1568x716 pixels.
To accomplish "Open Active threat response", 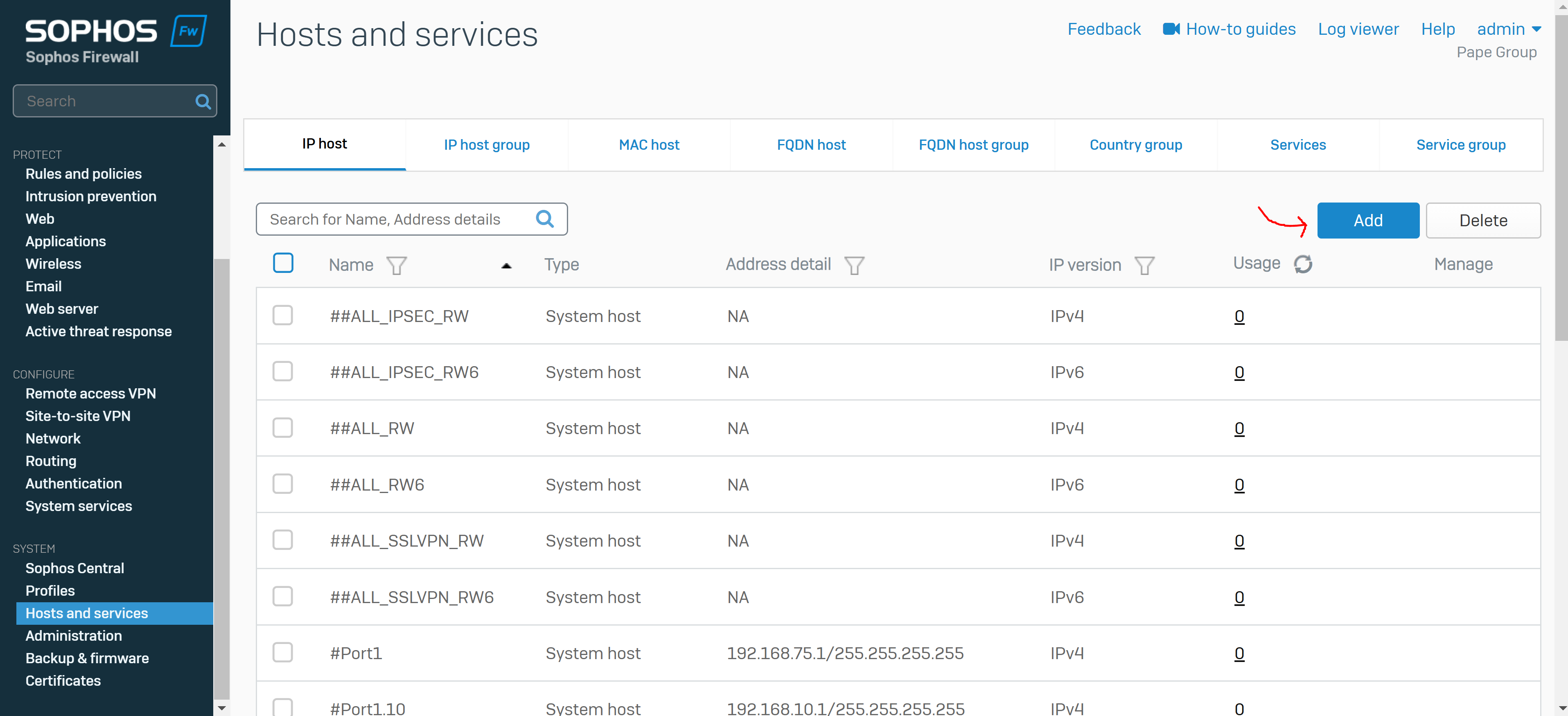I will pyautogui.click(x=99, y=331).
